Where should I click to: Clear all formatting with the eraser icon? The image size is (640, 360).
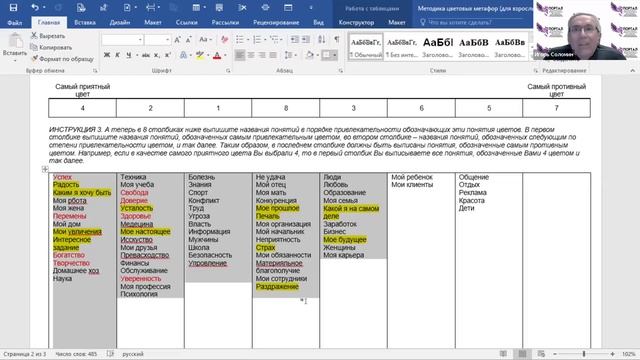[224, 40]
